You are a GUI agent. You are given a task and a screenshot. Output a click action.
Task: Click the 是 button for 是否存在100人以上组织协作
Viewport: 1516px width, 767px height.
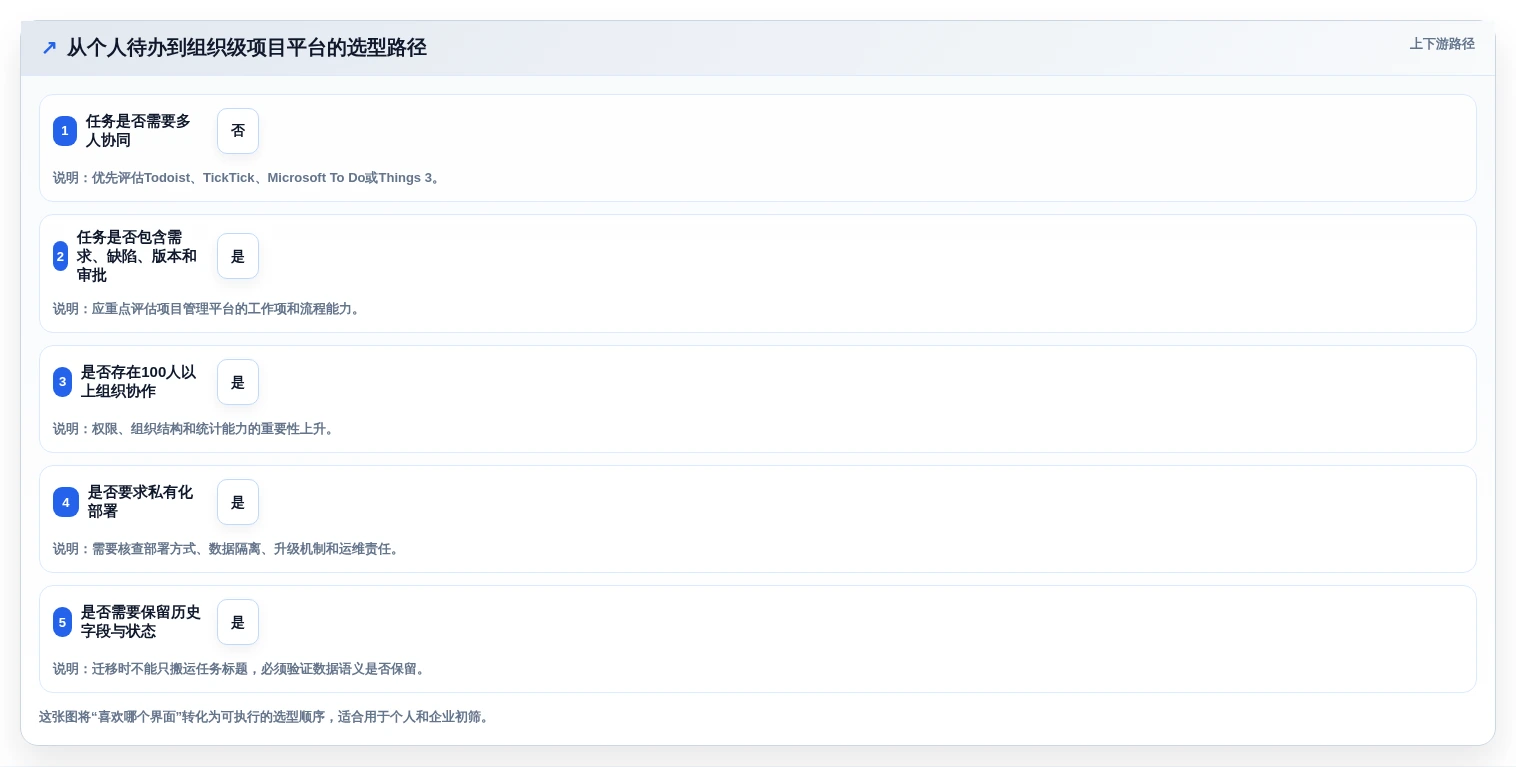238,382
